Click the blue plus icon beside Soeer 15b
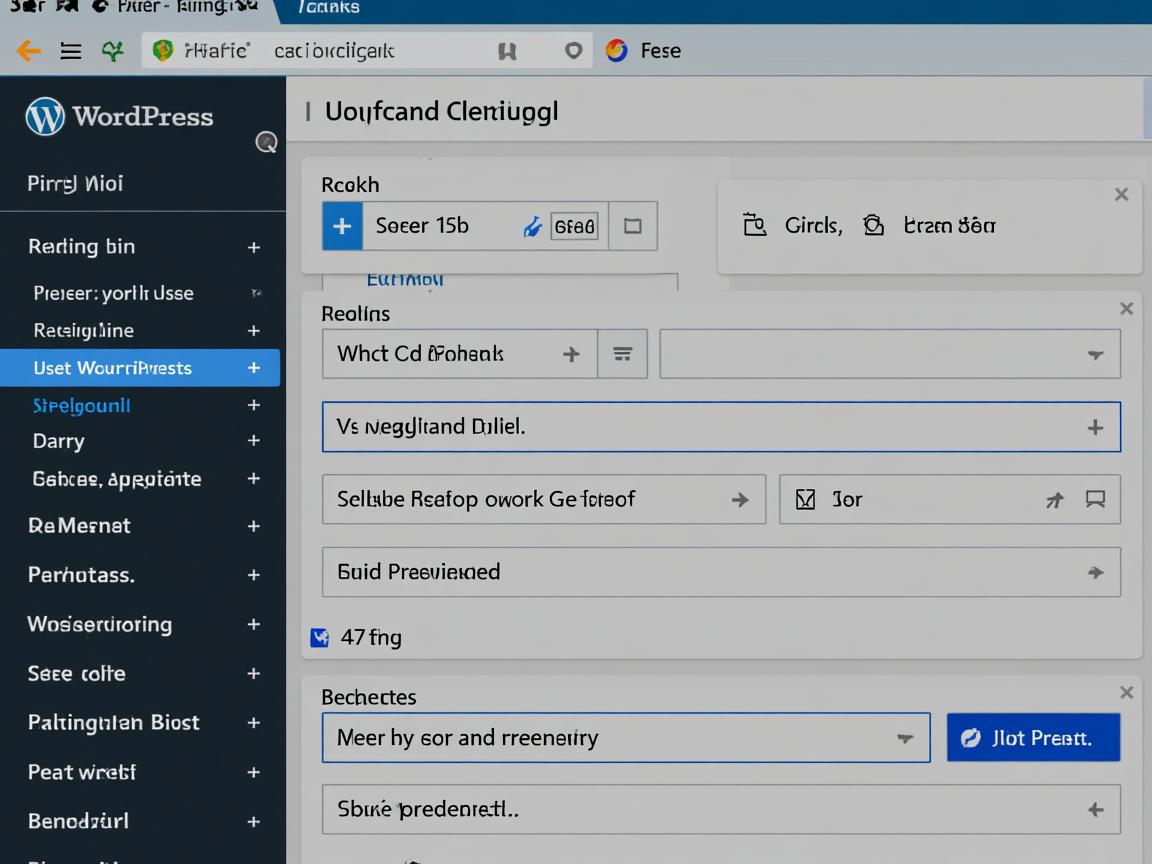This screenshot has height=864, width=1152. tap(342, 226)
